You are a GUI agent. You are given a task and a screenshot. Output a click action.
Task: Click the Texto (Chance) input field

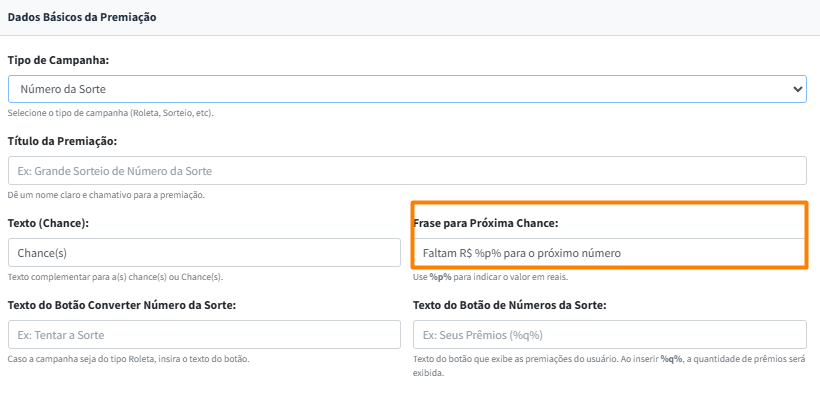(x=204, y=253)
